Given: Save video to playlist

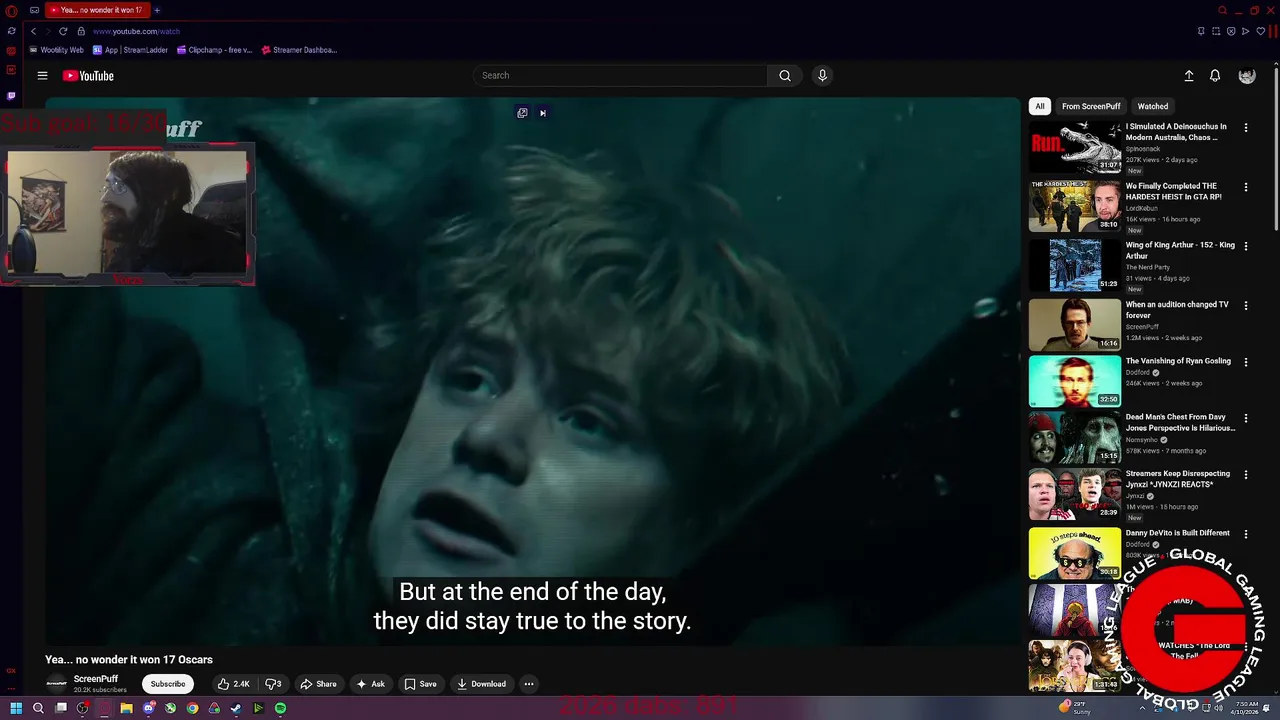Looking at the screenshot, I should coord(420,684).
